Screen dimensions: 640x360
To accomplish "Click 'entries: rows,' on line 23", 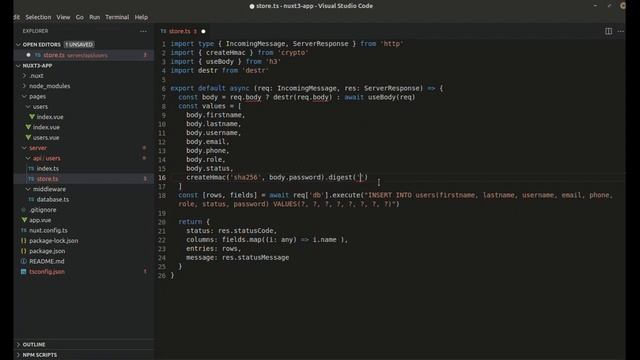I will click(x=213, y=249).
